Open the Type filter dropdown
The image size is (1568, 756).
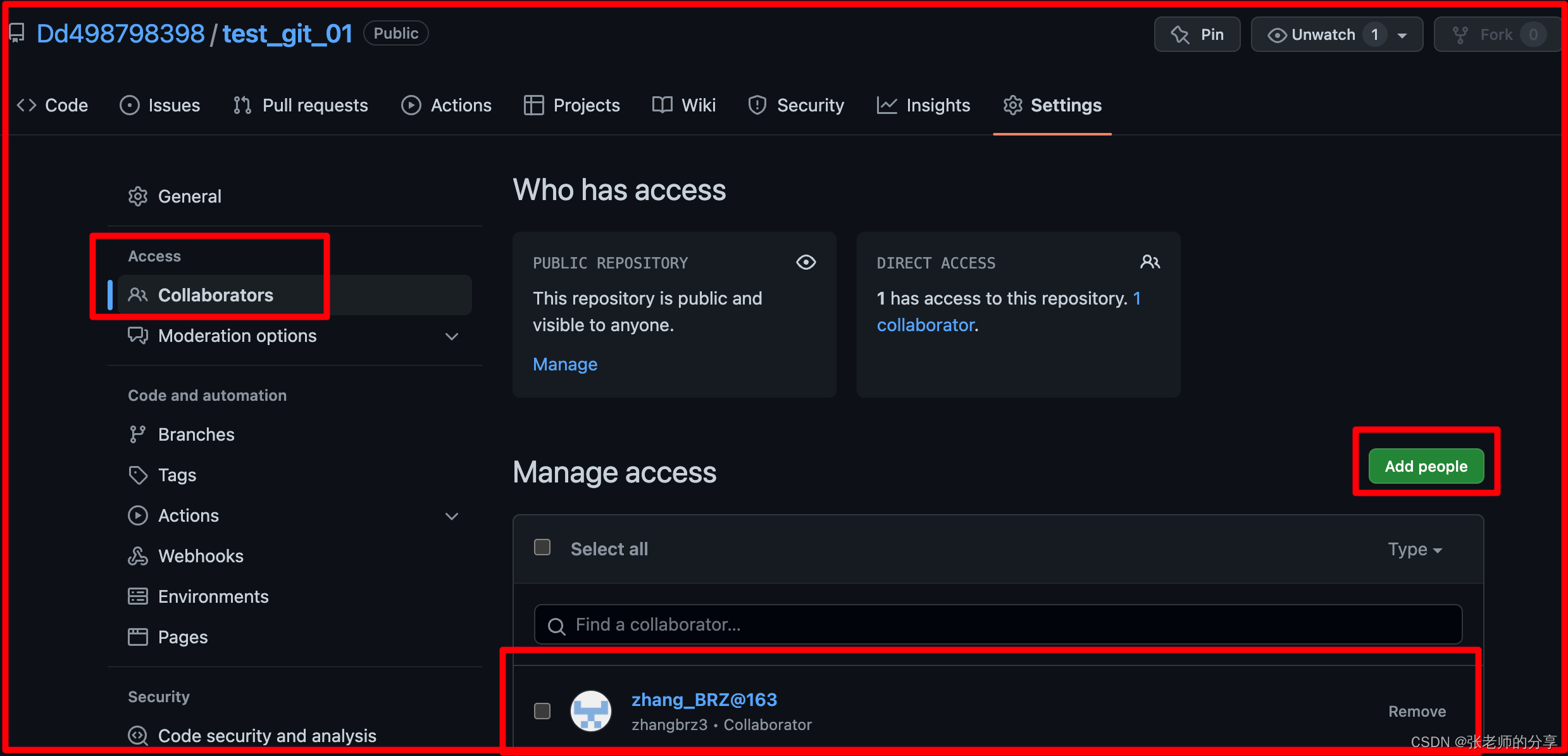point(1414,549)
